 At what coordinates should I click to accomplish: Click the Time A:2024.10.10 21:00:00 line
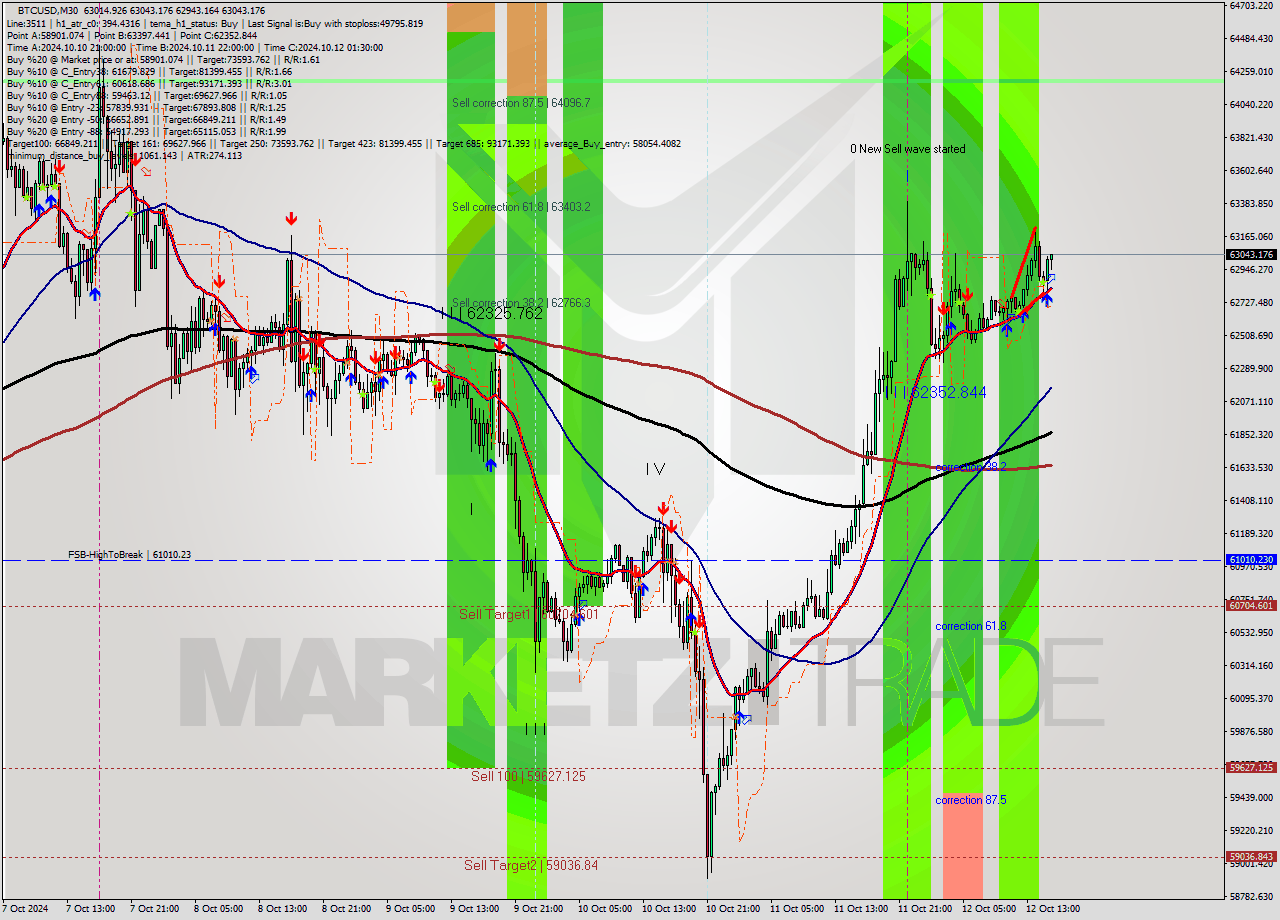[x=66, y=47]
